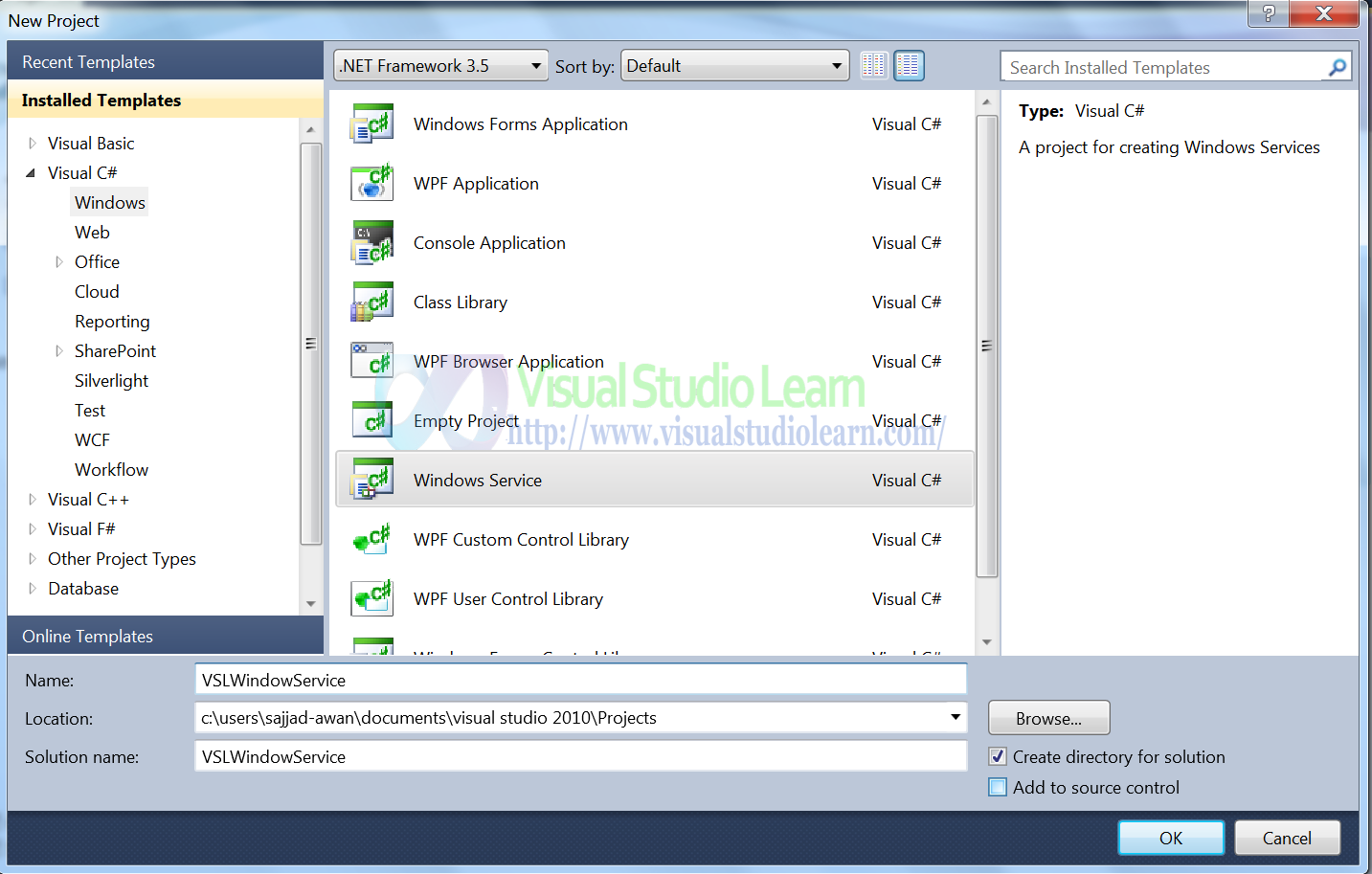Click the Empty Project template icon

(371, 421)
